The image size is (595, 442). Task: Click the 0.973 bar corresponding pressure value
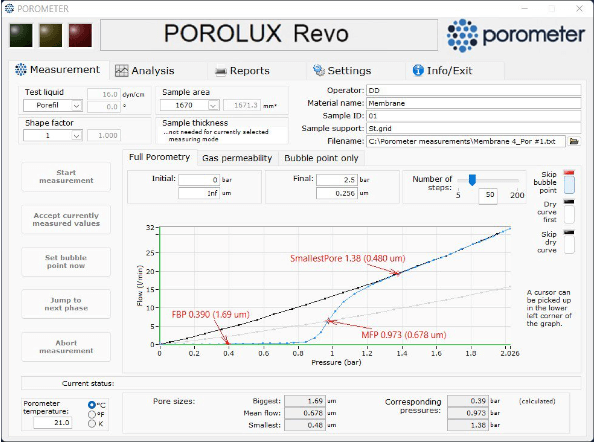(467, 413)
